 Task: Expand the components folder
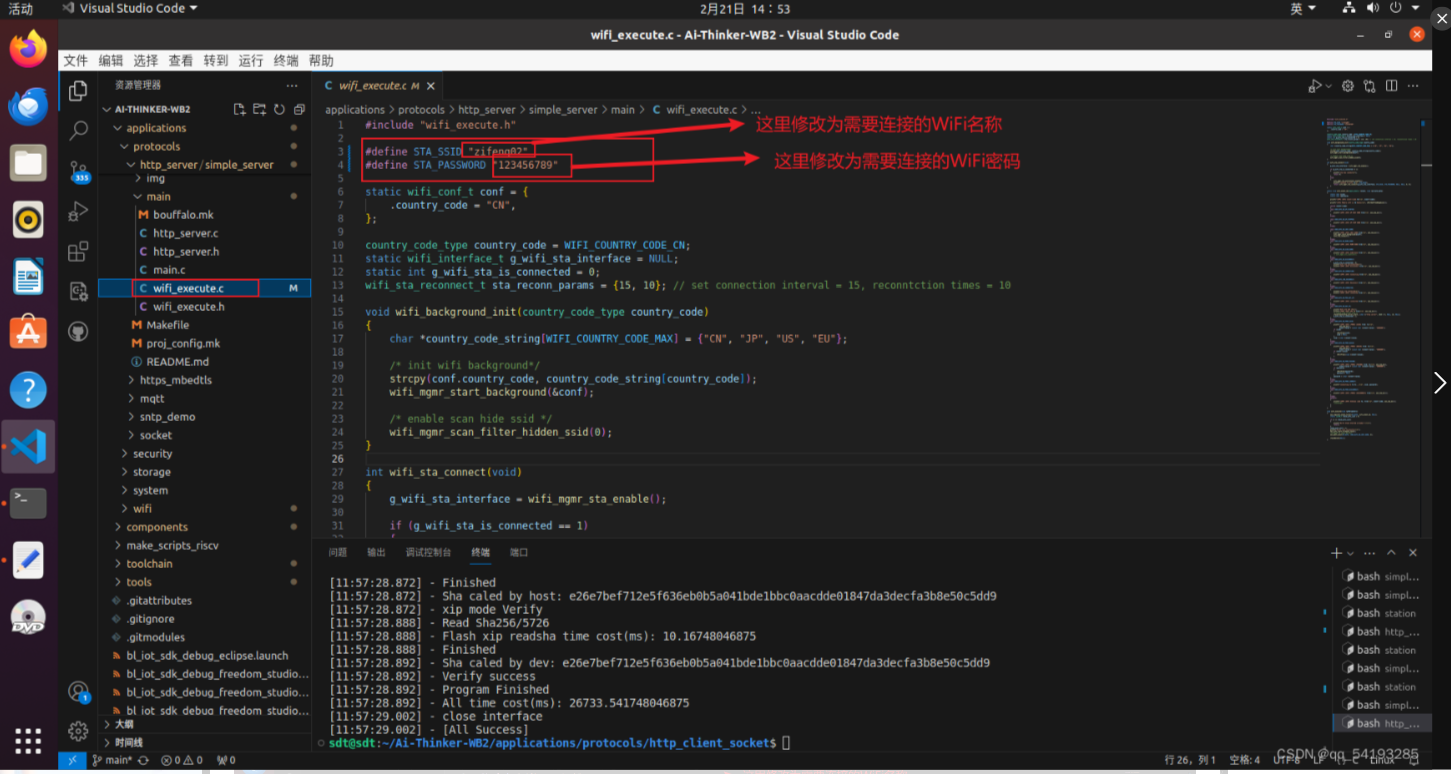click(x=205, y=527)
